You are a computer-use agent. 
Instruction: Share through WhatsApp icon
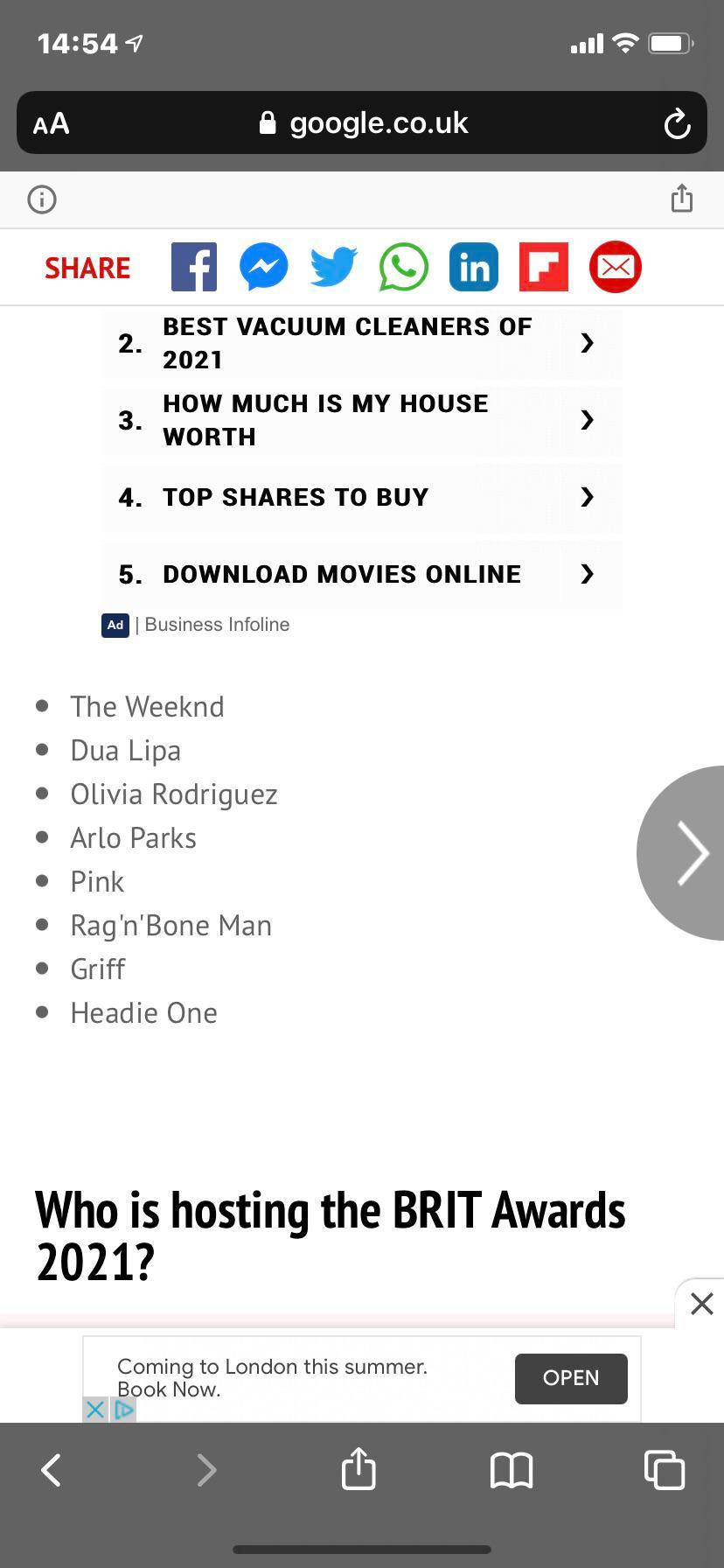pyautogui.click(x=404, y=267)
